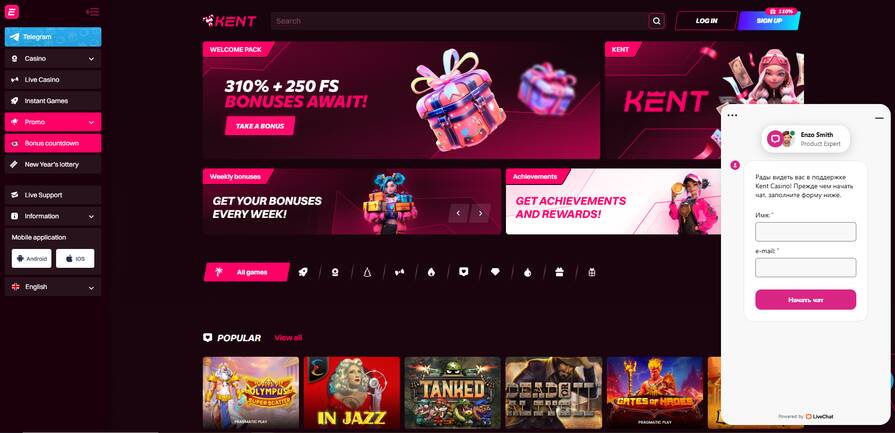Minimize the LiveChat window
Viewport: 895px width, 433px height.
click(879, 117)
